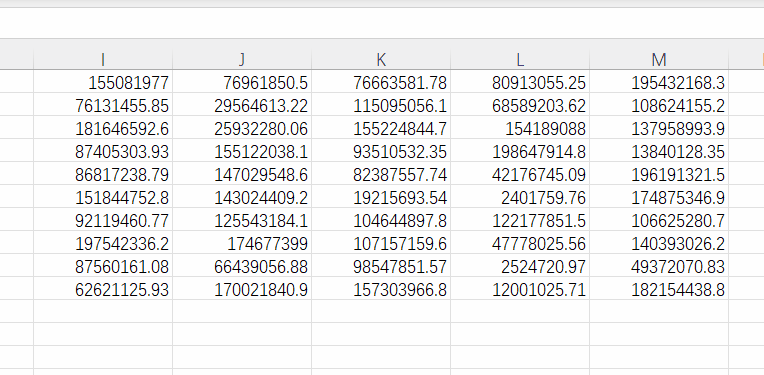This screenshot has height=375, width=764.
Task: Select cell containing 104644897.8
Action: tap(381, 220)
